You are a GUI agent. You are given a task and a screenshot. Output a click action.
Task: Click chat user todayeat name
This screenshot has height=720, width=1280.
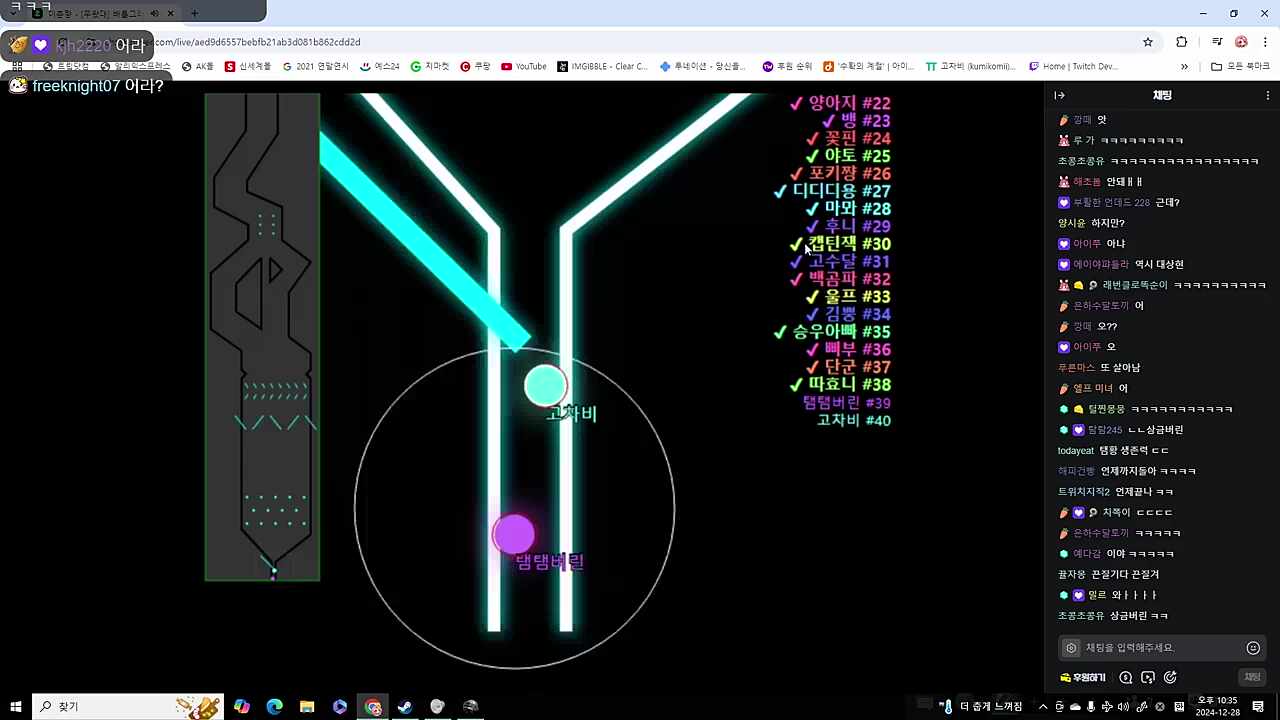click(1076, 450)
